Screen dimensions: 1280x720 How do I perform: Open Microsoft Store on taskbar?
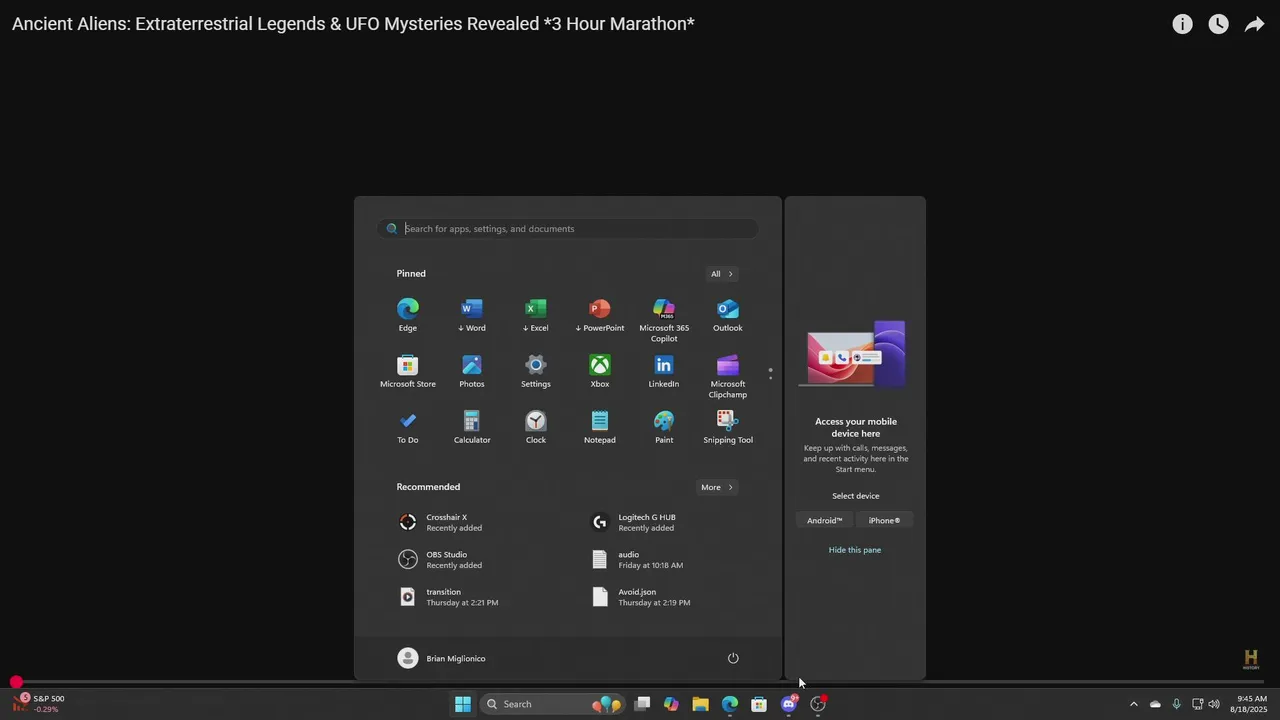759,704
